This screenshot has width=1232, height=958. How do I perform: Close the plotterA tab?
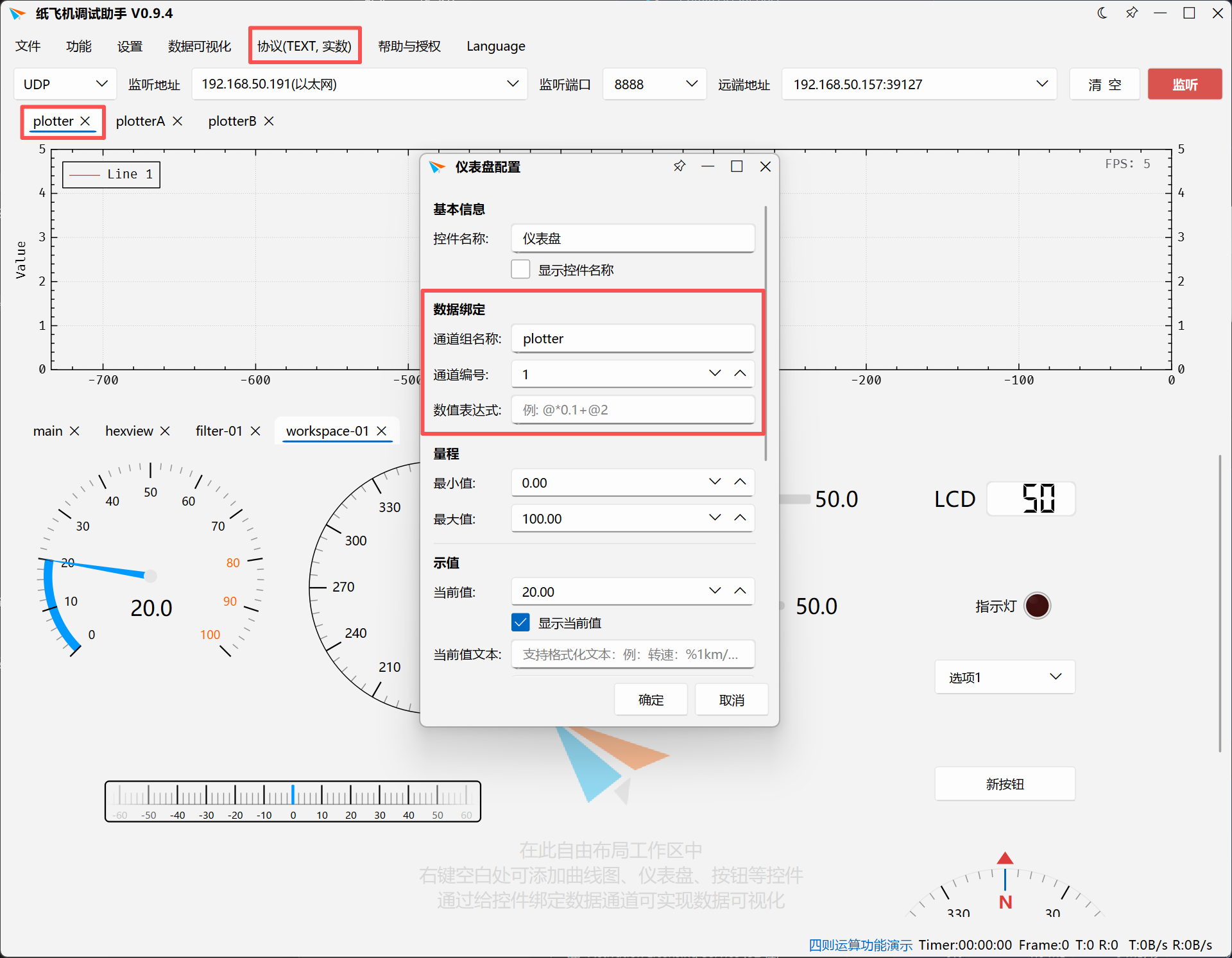coord(178,121)
